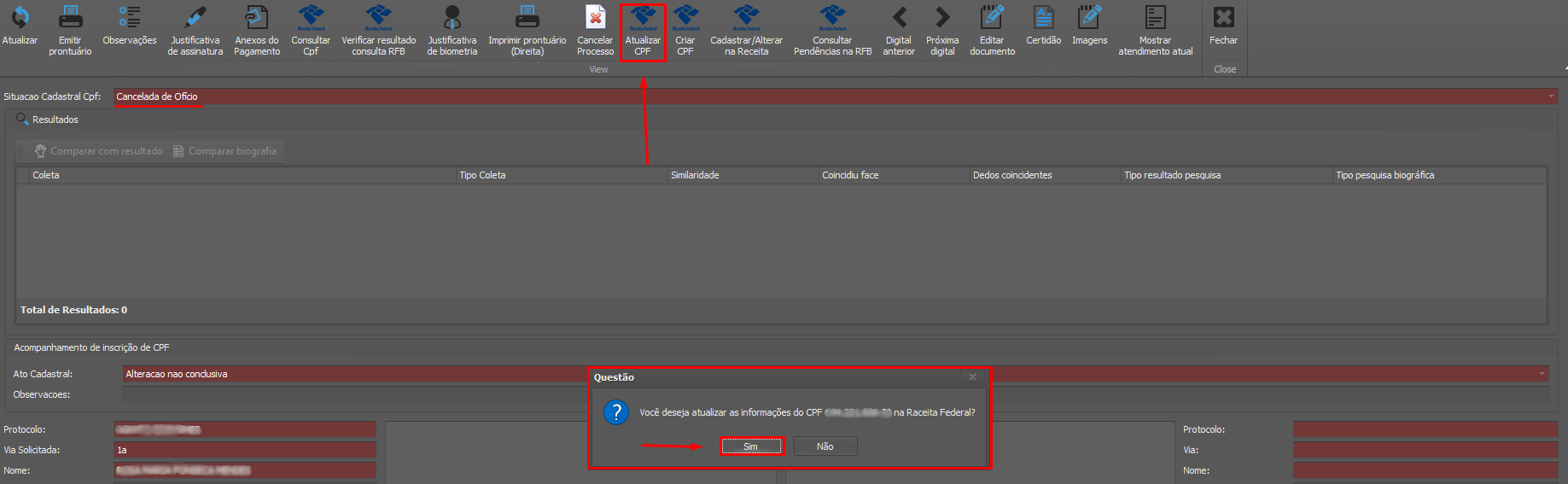Image resolution: width=1568 pixels, height=484 pixels.
Task: Click the 'Cancelada de Oficio' value
Action: point(157,96)
